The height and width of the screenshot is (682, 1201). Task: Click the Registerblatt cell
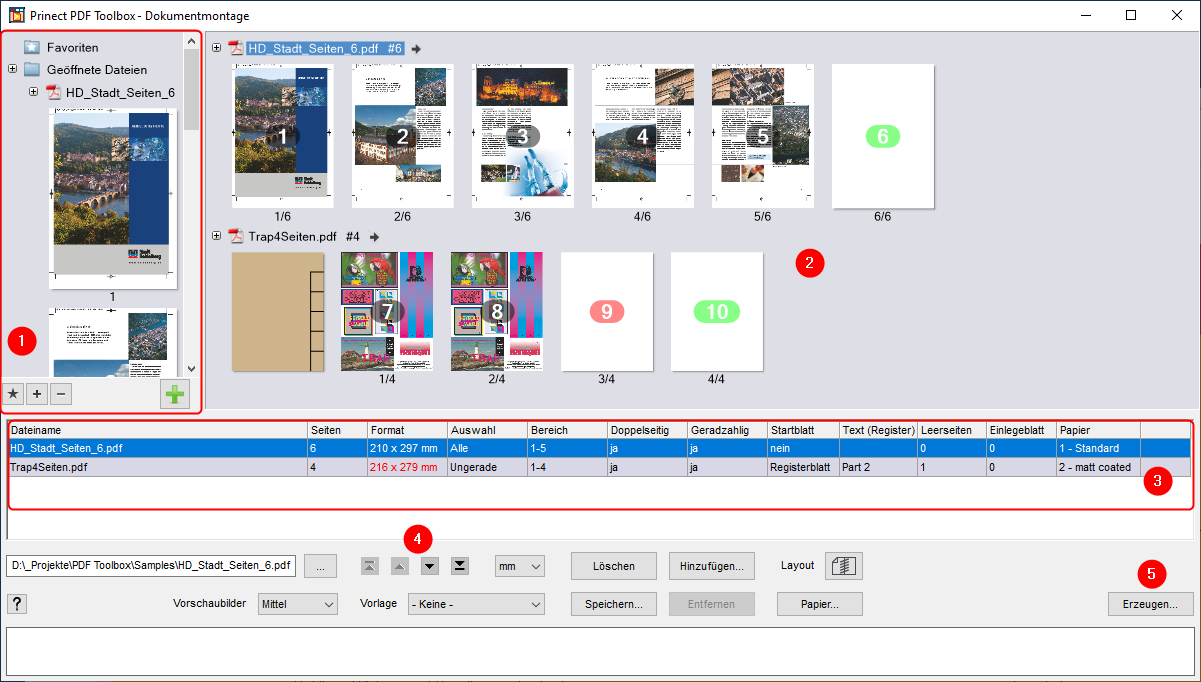804,467
